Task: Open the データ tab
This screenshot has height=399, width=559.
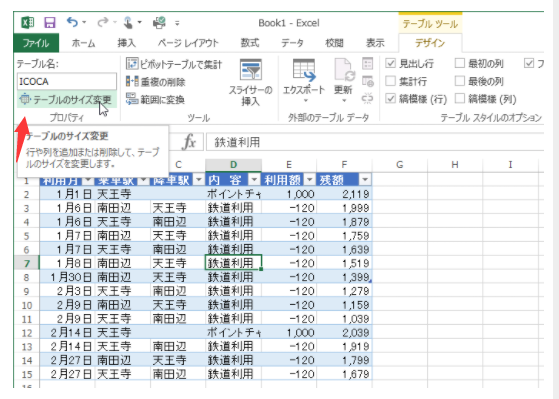Action: tap(292, 43)
